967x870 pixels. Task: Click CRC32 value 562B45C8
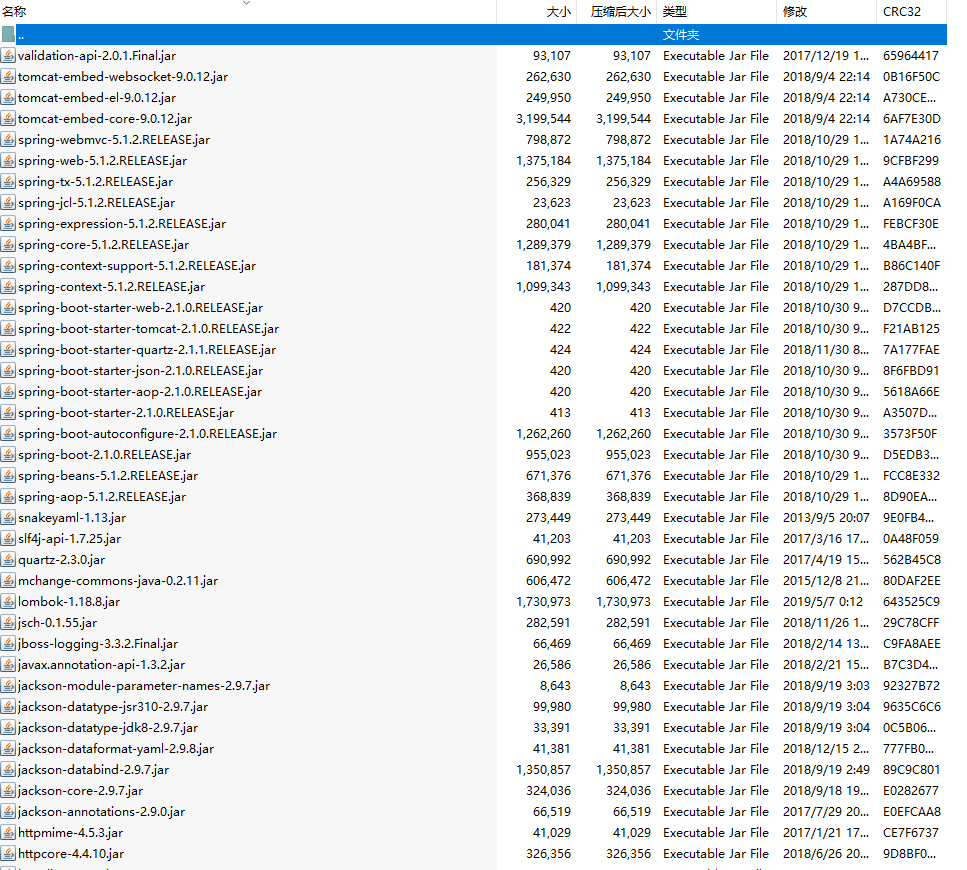click(911, 559)
